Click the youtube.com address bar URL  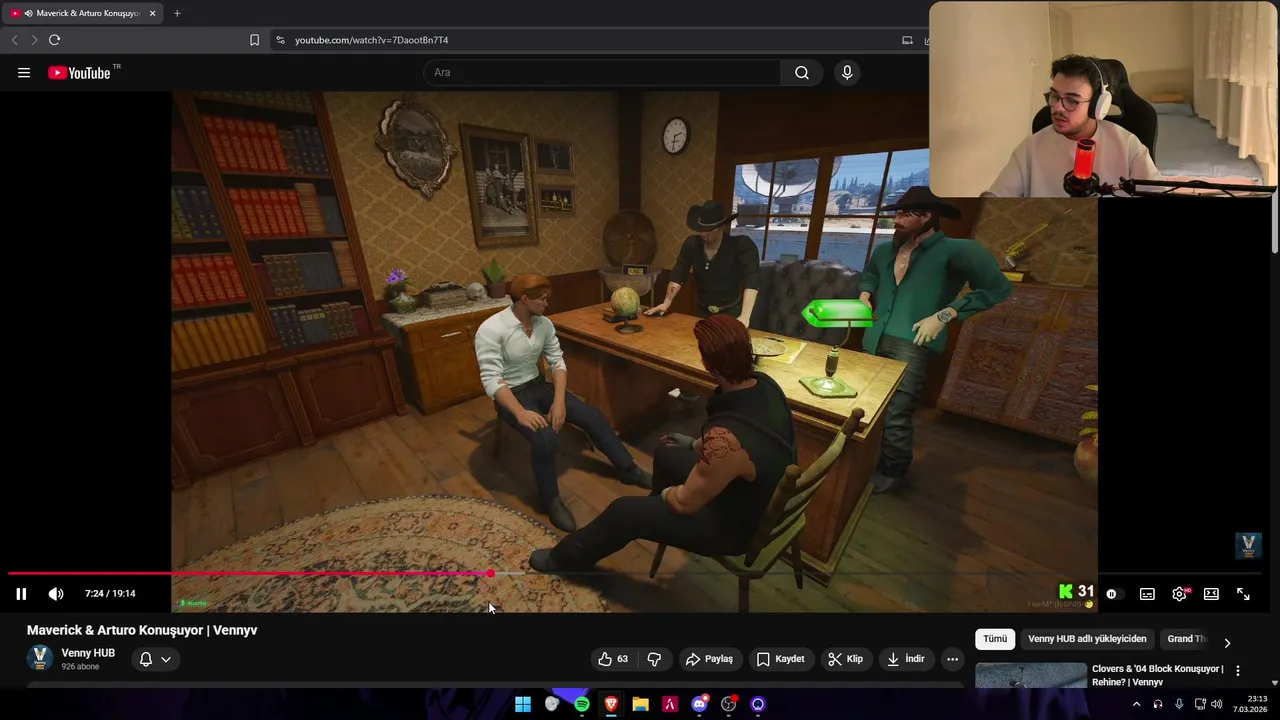tap(371, 40)
